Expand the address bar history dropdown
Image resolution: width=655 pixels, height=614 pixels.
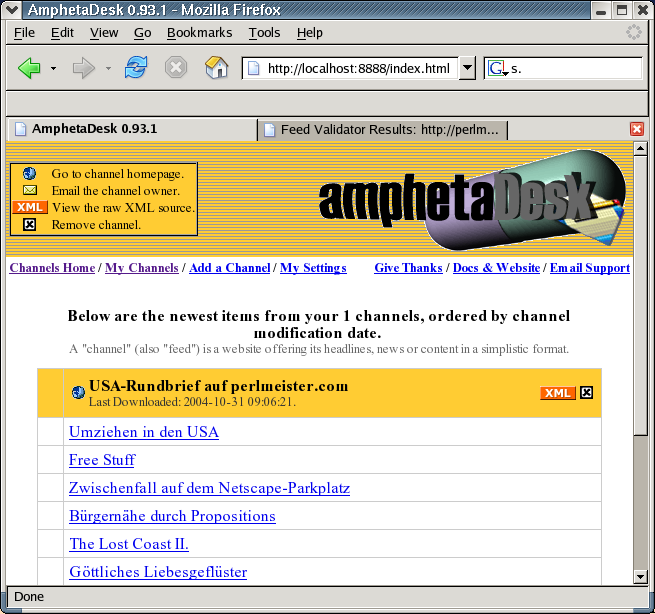tap(467, 68)
